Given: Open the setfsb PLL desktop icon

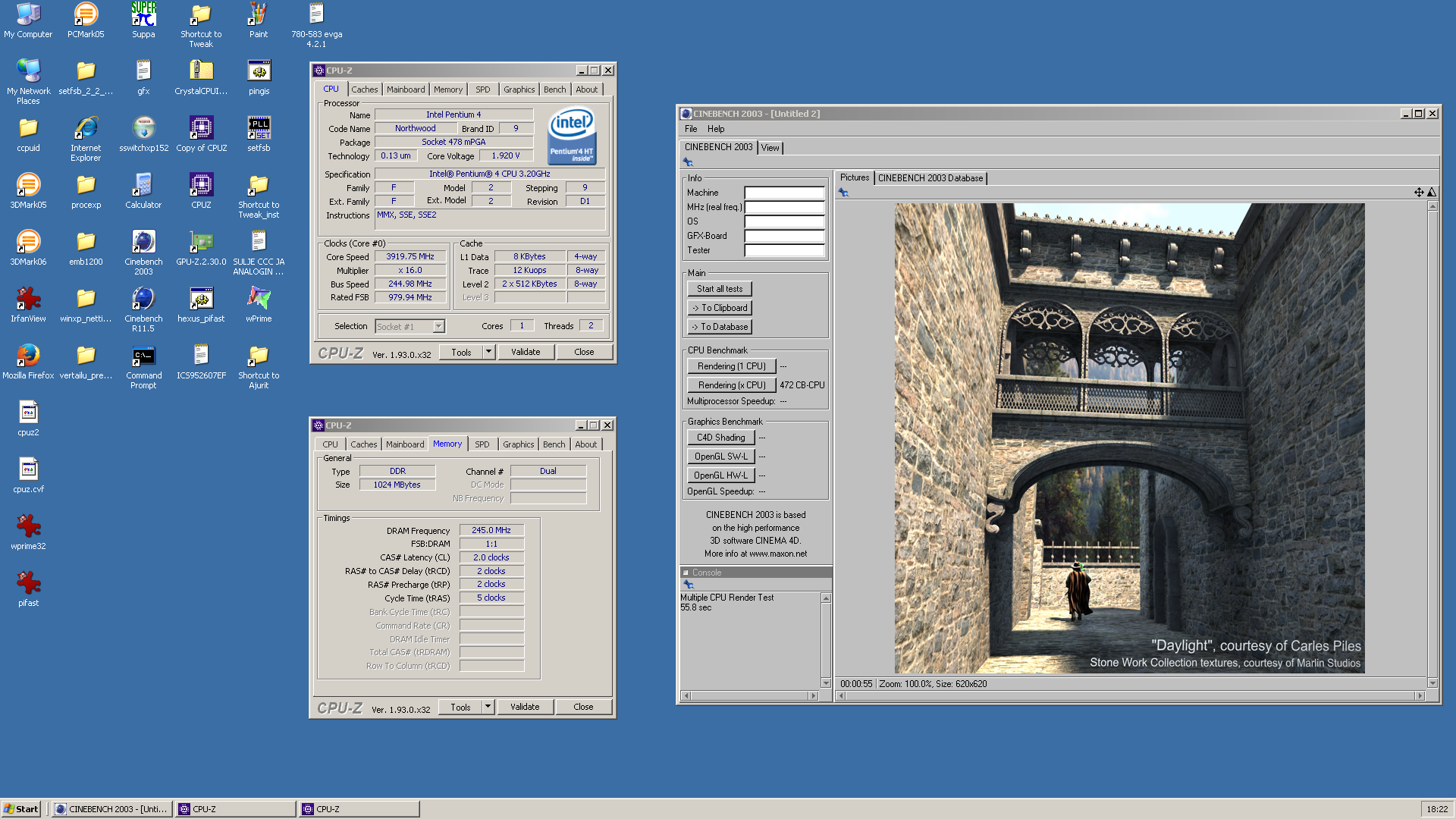Looking at the screenshot, I should click(259, 134).
